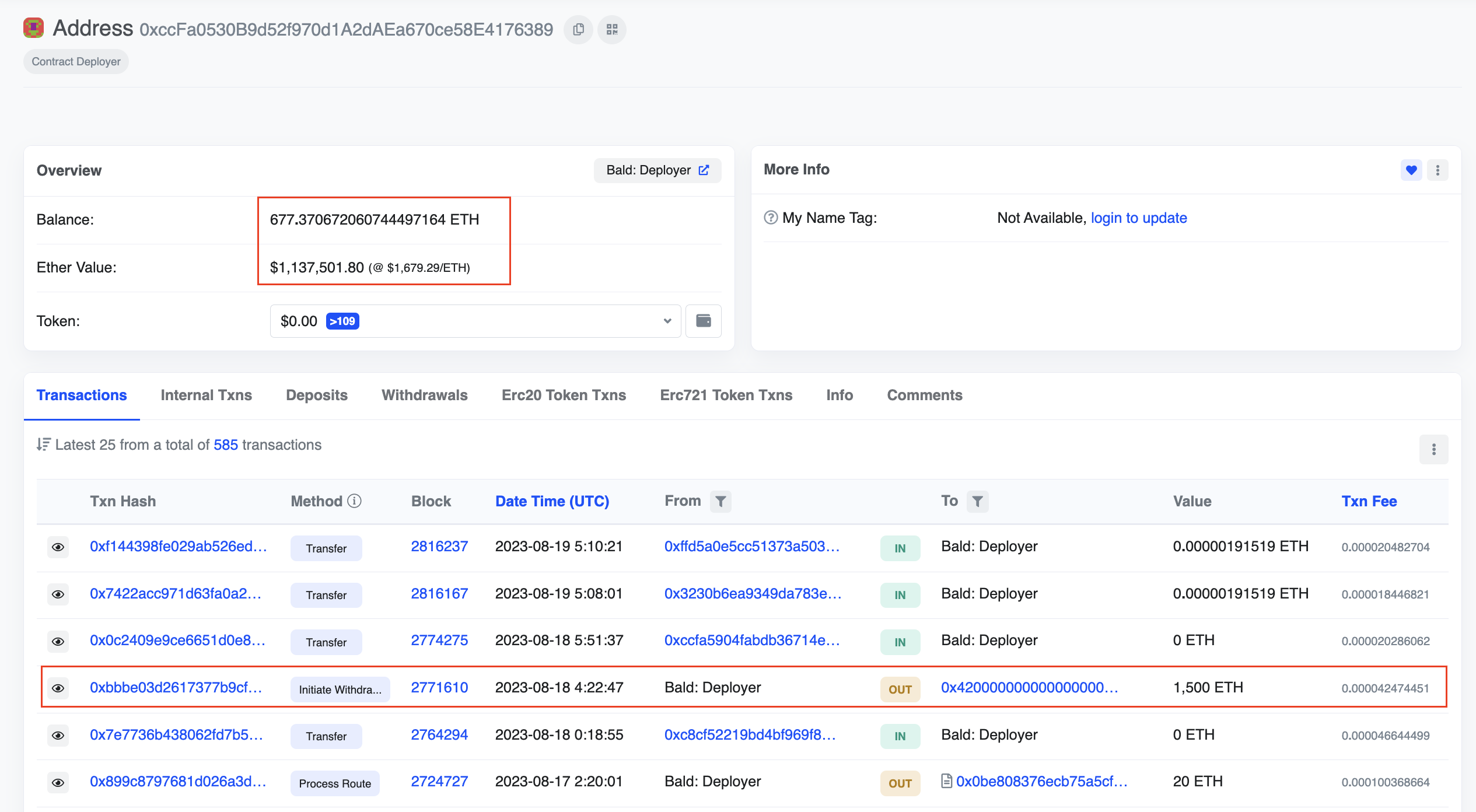Show the address QR code icon
1476x812 pixels.
pos(612,30)
